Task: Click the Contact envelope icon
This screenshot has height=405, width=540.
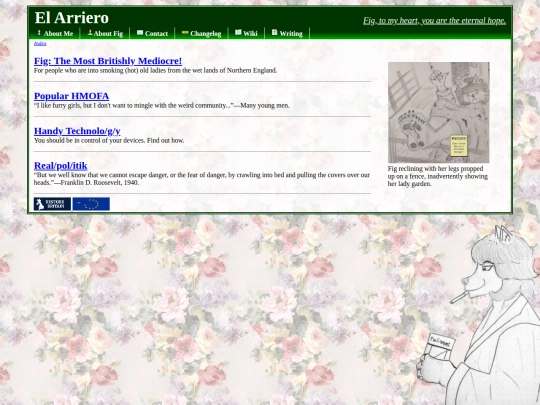Action: point(140,32)
